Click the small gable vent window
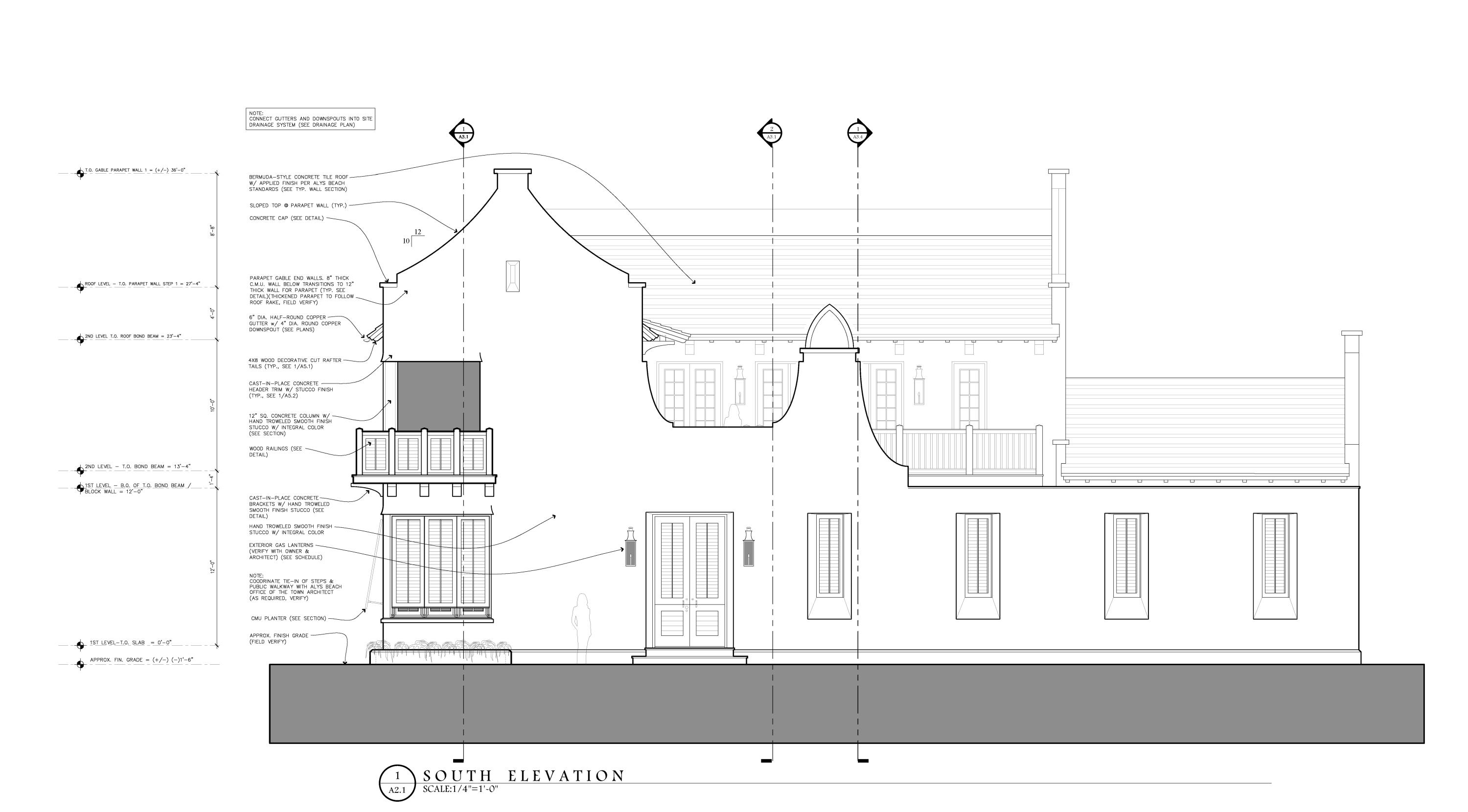 point(512,276)
